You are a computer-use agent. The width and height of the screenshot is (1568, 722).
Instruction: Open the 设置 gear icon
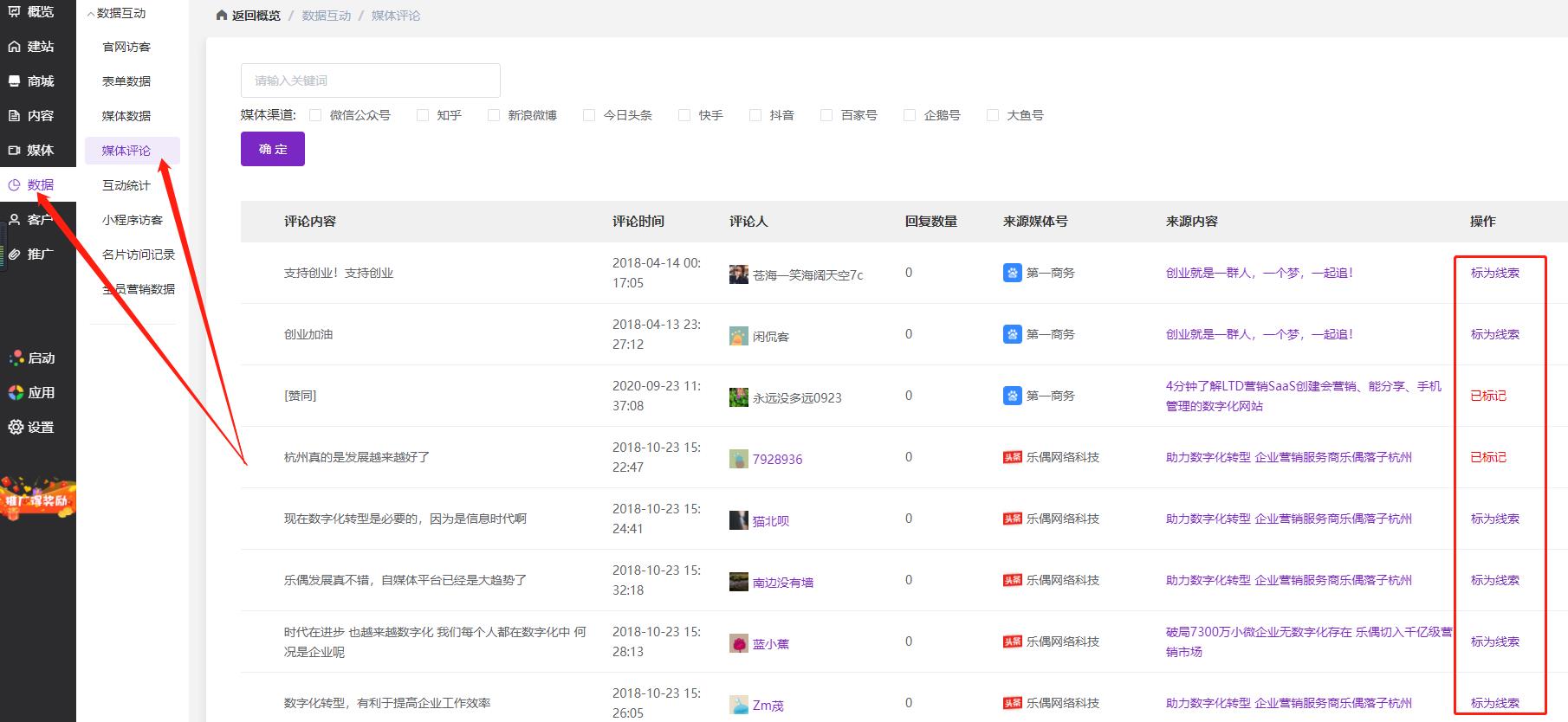click(16, 428)
